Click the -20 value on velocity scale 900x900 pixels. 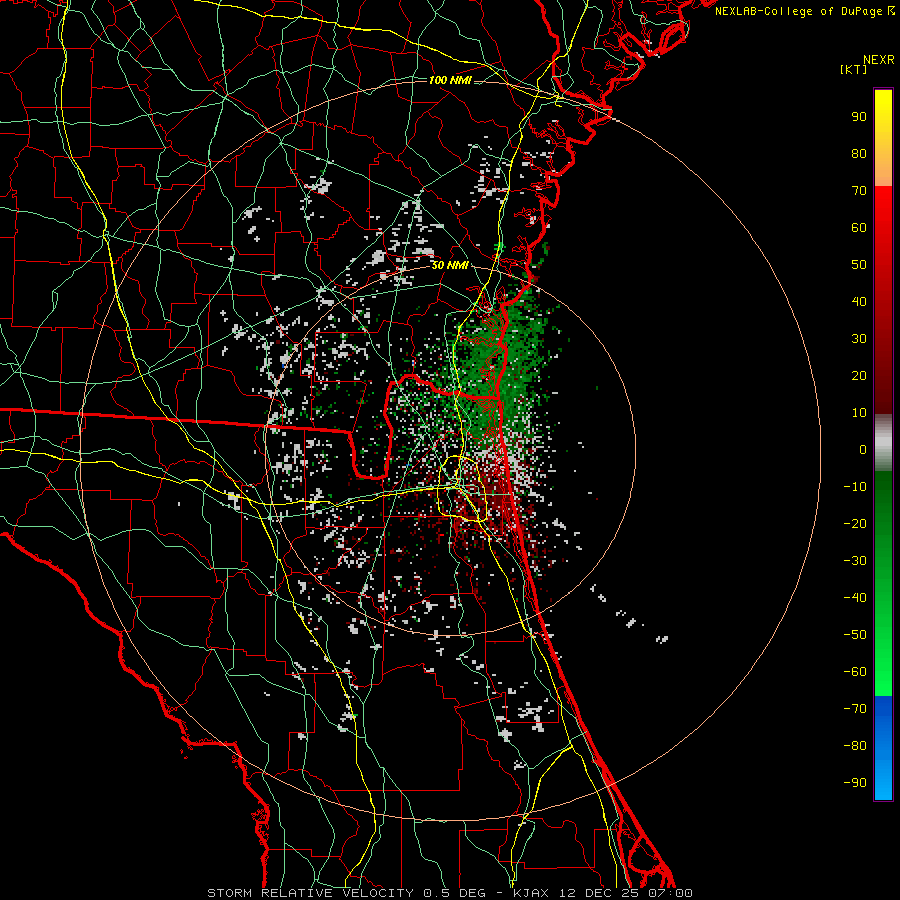[x=855, y=524]
